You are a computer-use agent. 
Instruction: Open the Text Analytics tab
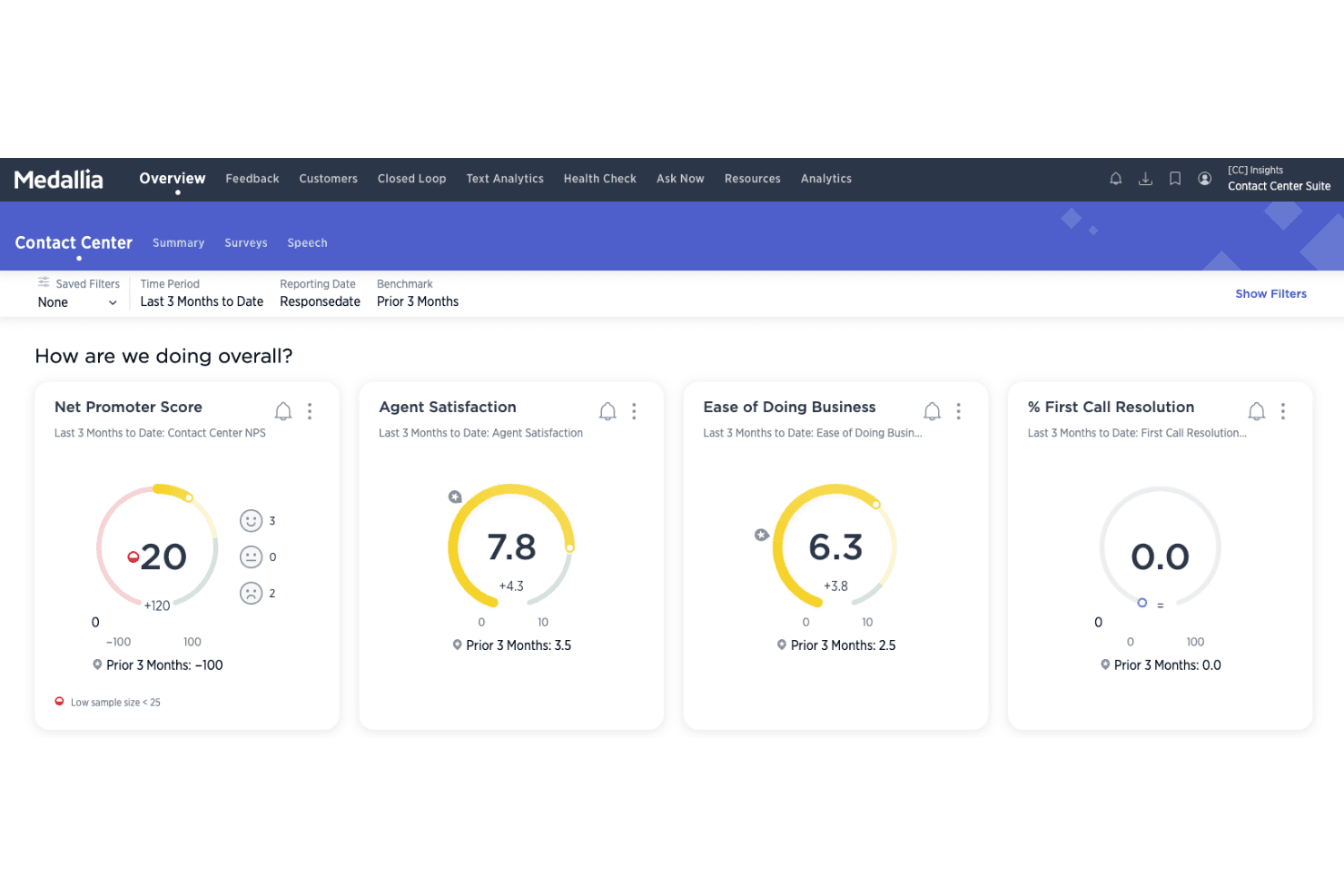(x=505, y=179)
